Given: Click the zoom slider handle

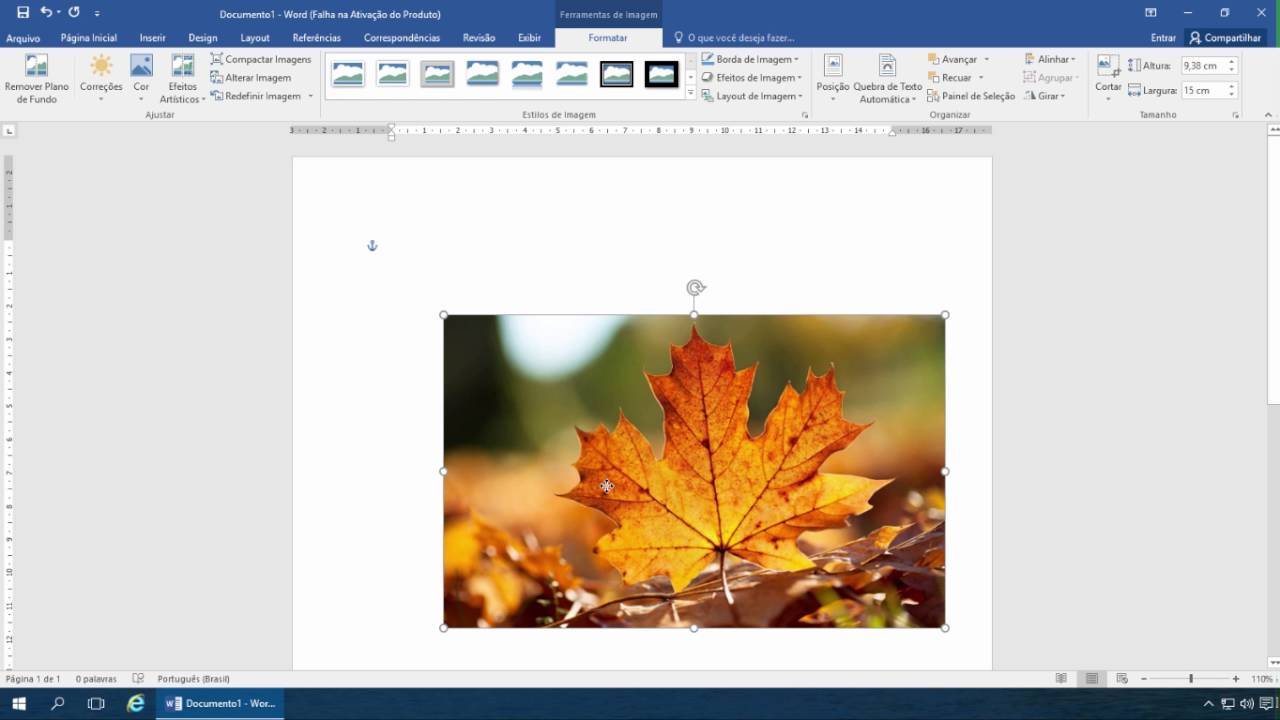Looking at the screenshot, I should (x=1191, y=679).
